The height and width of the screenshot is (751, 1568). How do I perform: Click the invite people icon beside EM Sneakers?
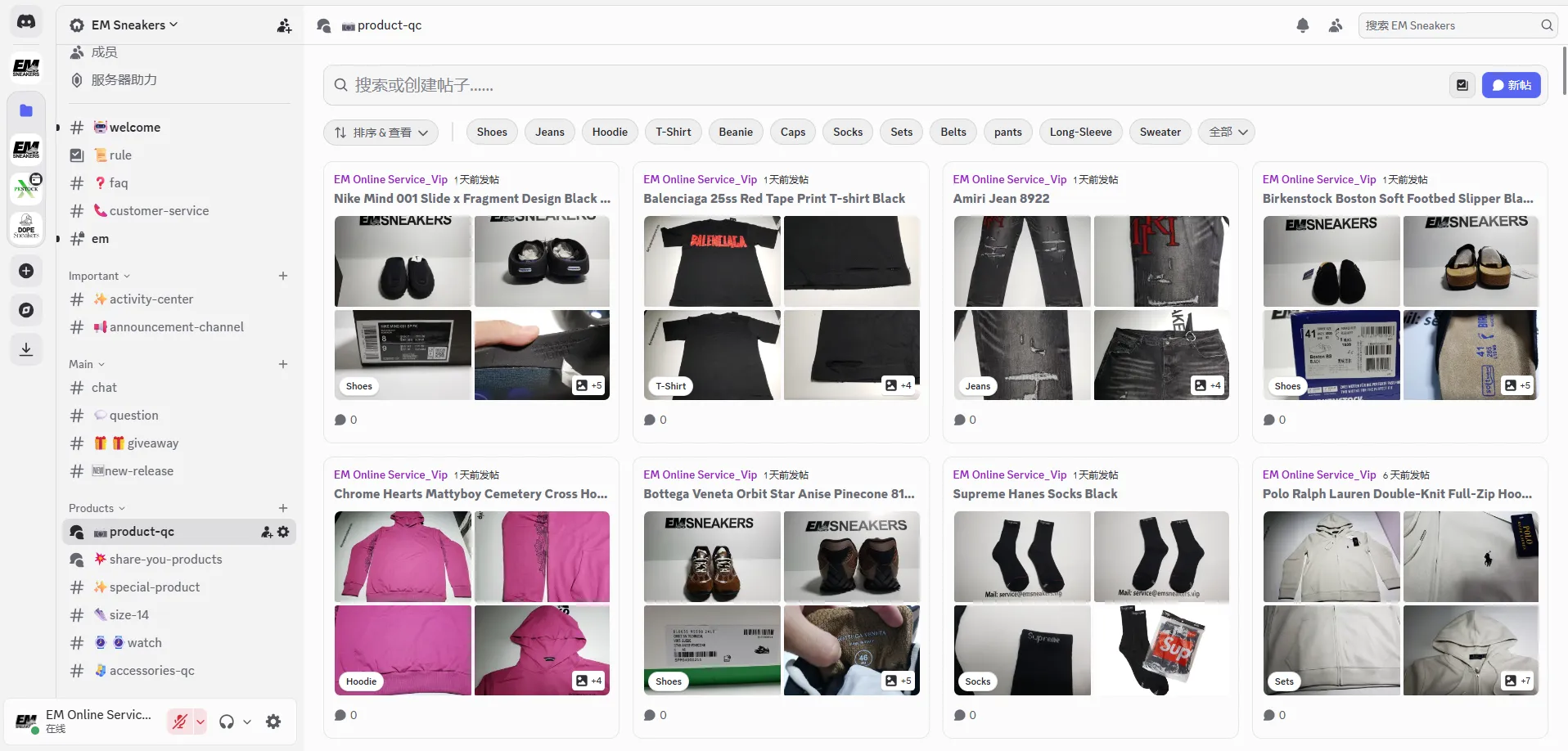[284, 25]
